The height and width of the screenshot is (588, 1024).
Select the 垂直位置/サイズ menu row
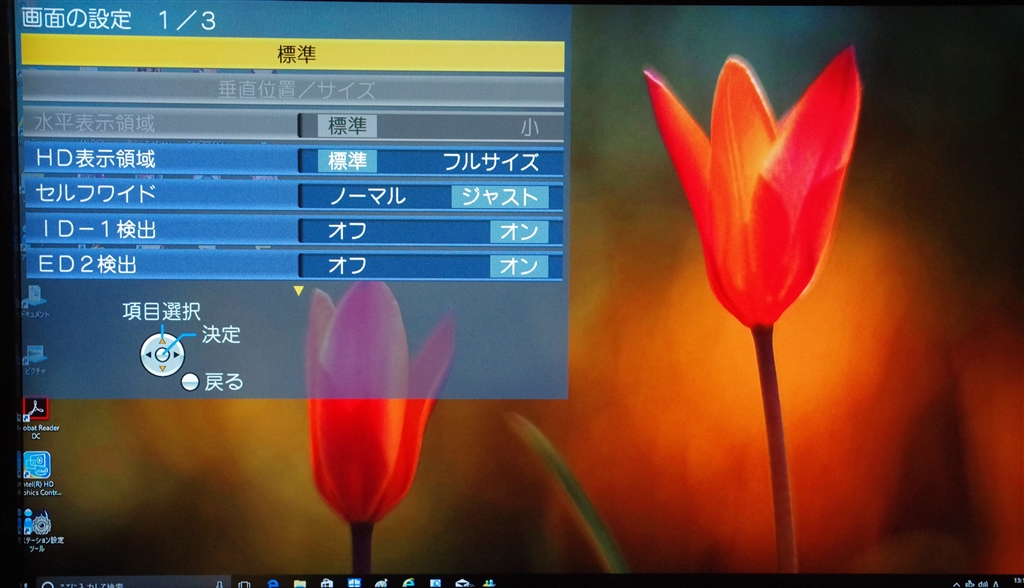click(x=293, y=90)
